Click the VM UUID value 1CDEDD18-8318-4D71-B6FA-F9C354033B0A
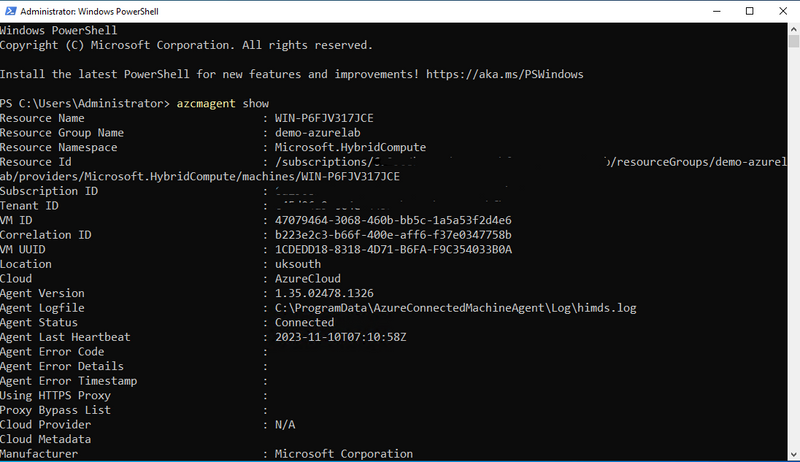The height and width of the screenshot is (462, 800). (393, 250)
